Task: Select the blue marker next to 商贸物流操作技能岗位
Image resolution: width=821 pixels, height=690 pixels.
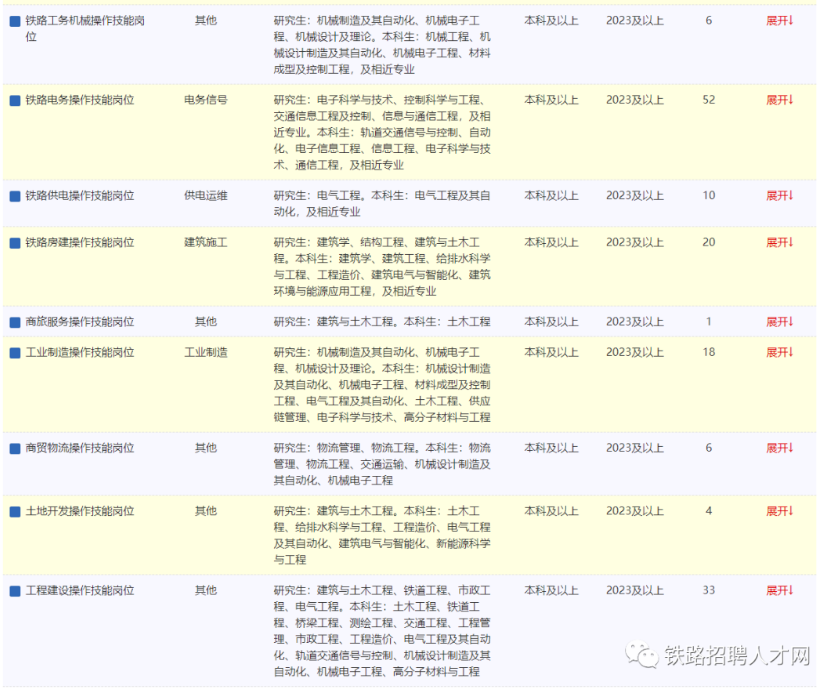Action: pos(15,449)
